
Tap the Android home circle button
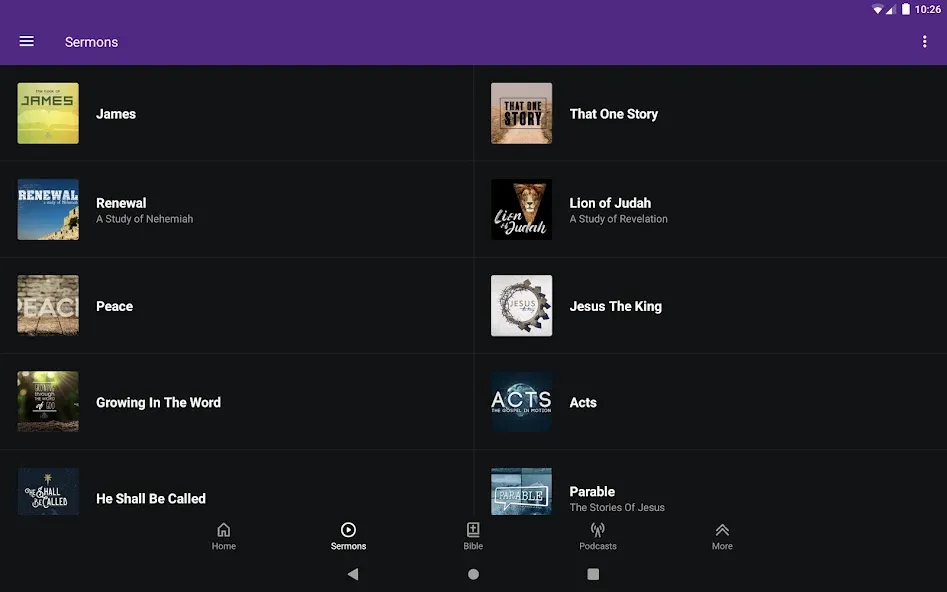coord(474,574)
